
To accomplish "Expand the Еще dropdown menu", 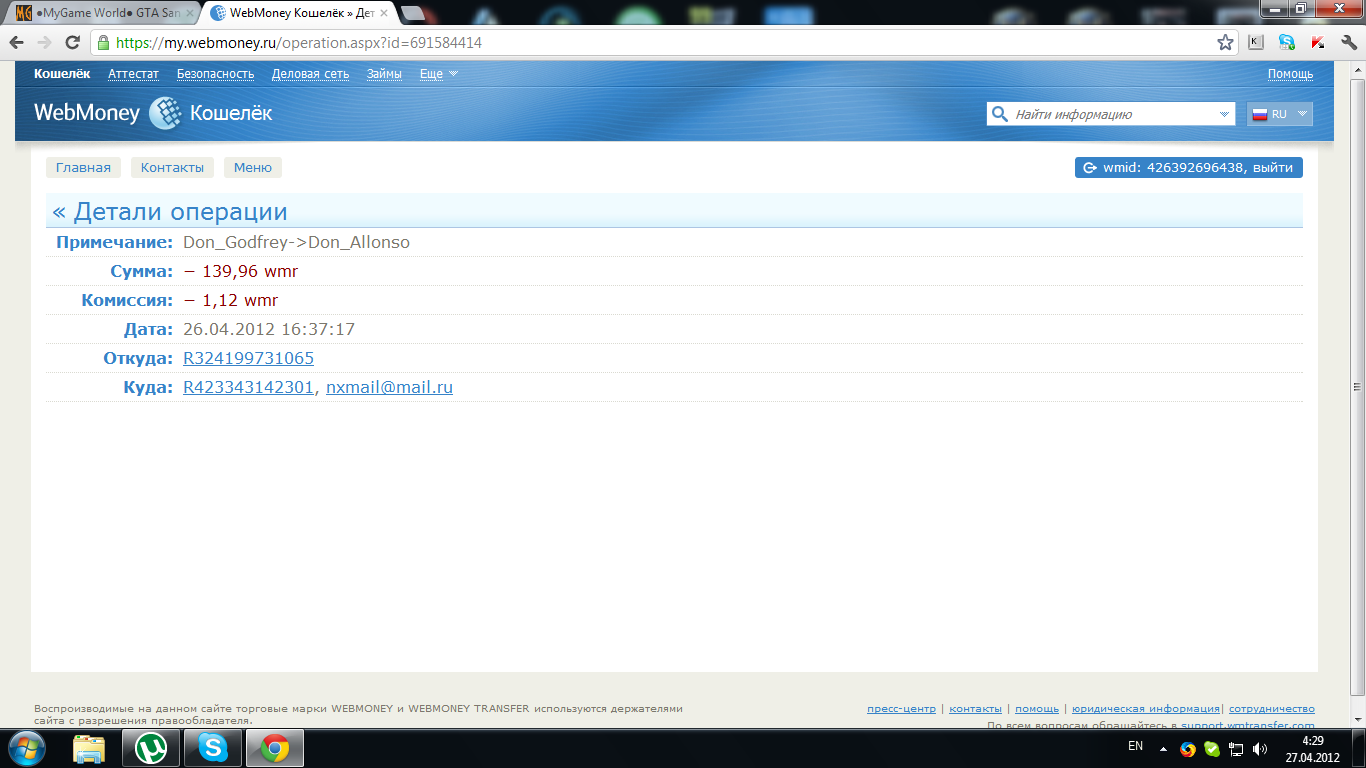I will [x=439, y=73].
